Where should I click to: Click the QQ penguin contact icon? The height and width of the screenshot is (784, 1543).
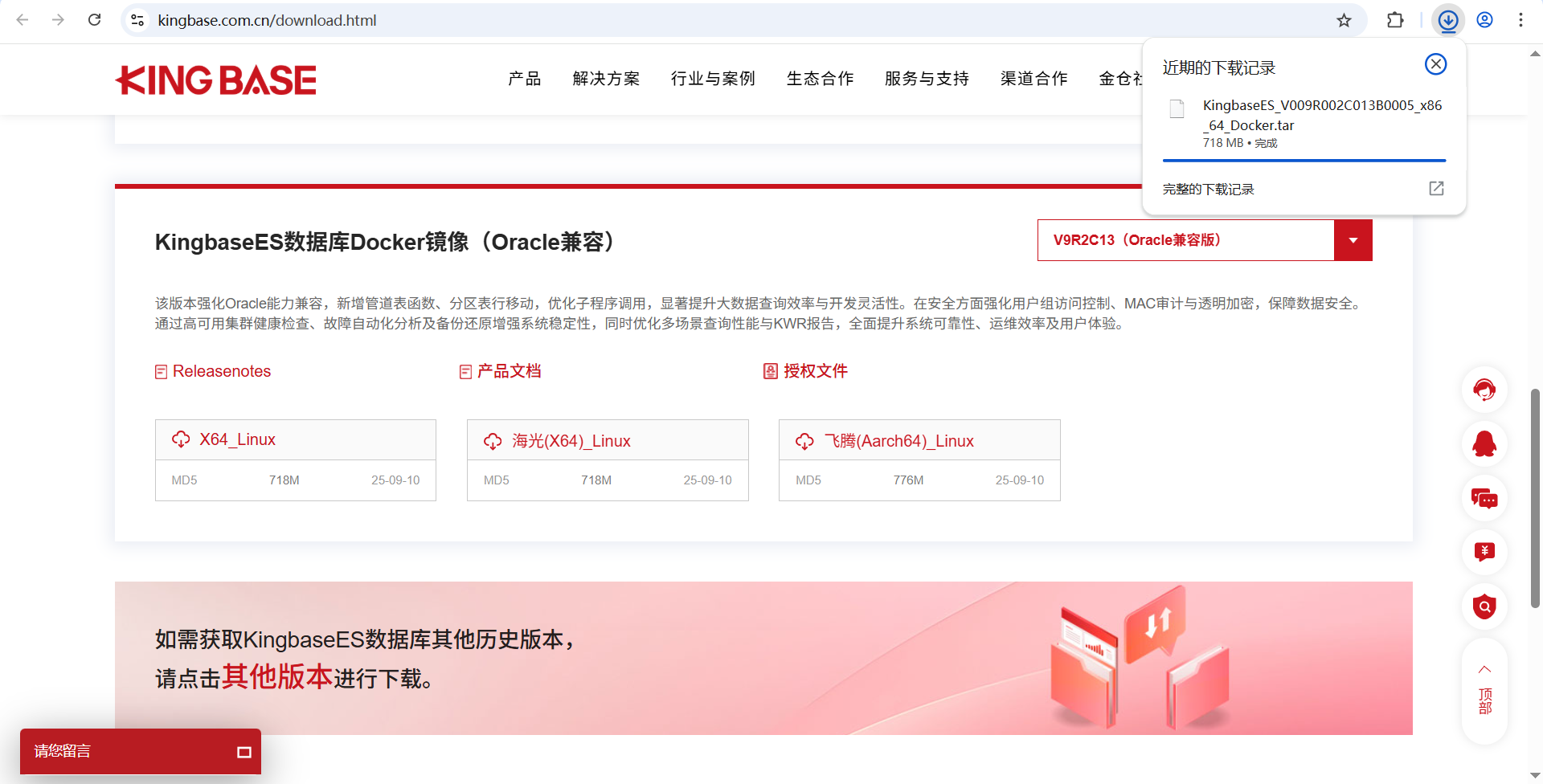pyautogui.click(x=1484, y=444)
